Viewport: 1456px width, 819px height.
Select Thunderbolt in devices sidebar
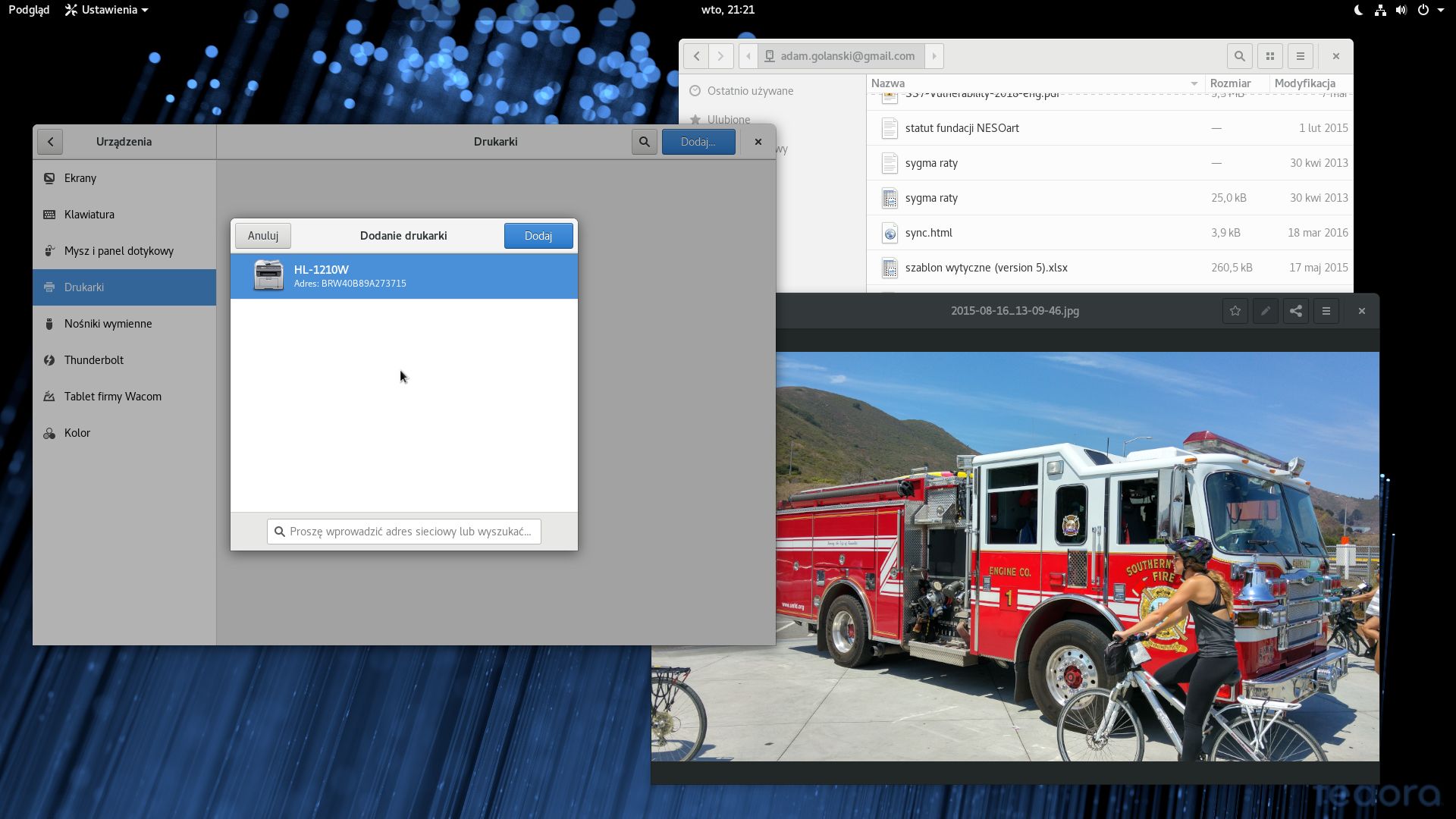[x=94, y=360]
